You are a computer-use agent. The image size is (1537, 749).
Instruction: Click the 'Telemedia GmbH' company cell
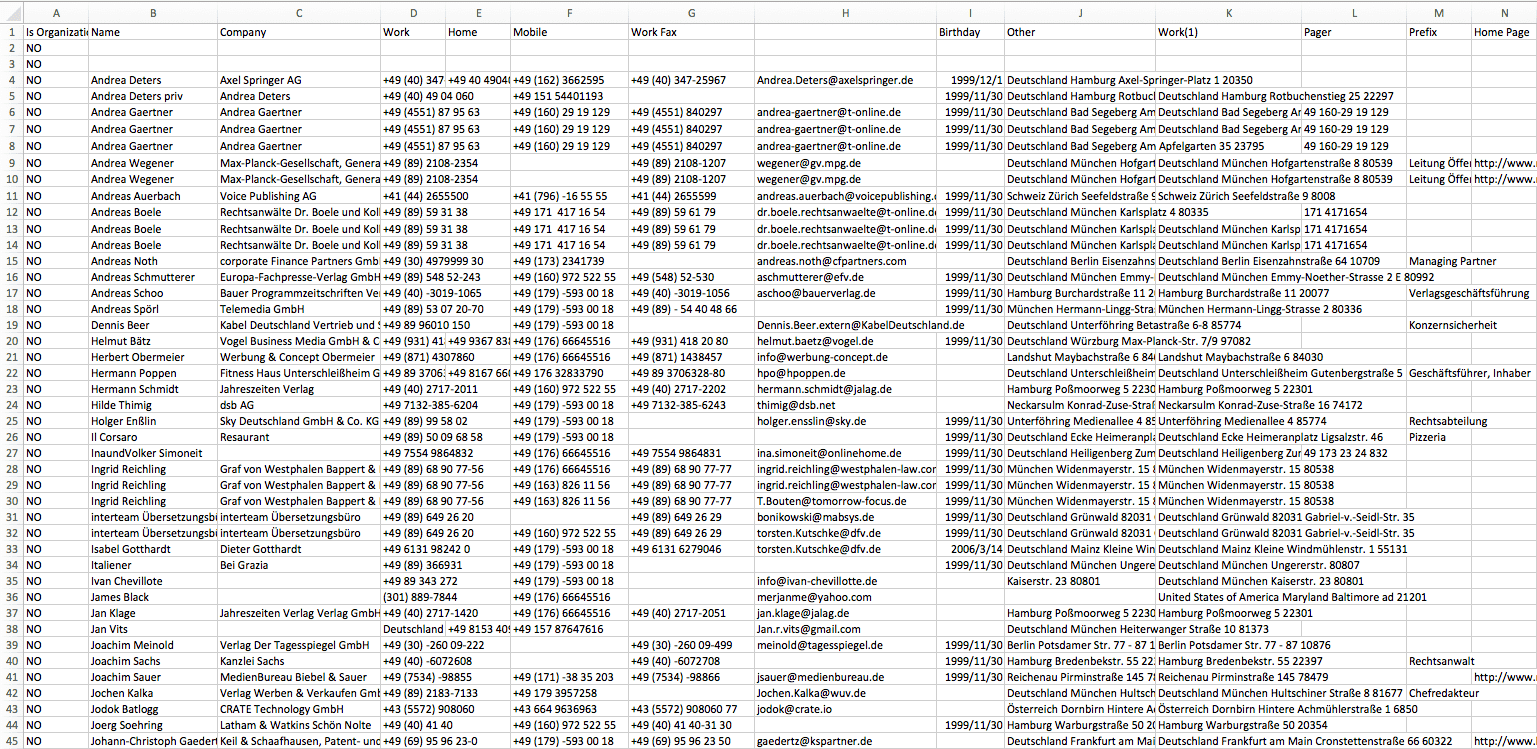click(299, 309)
